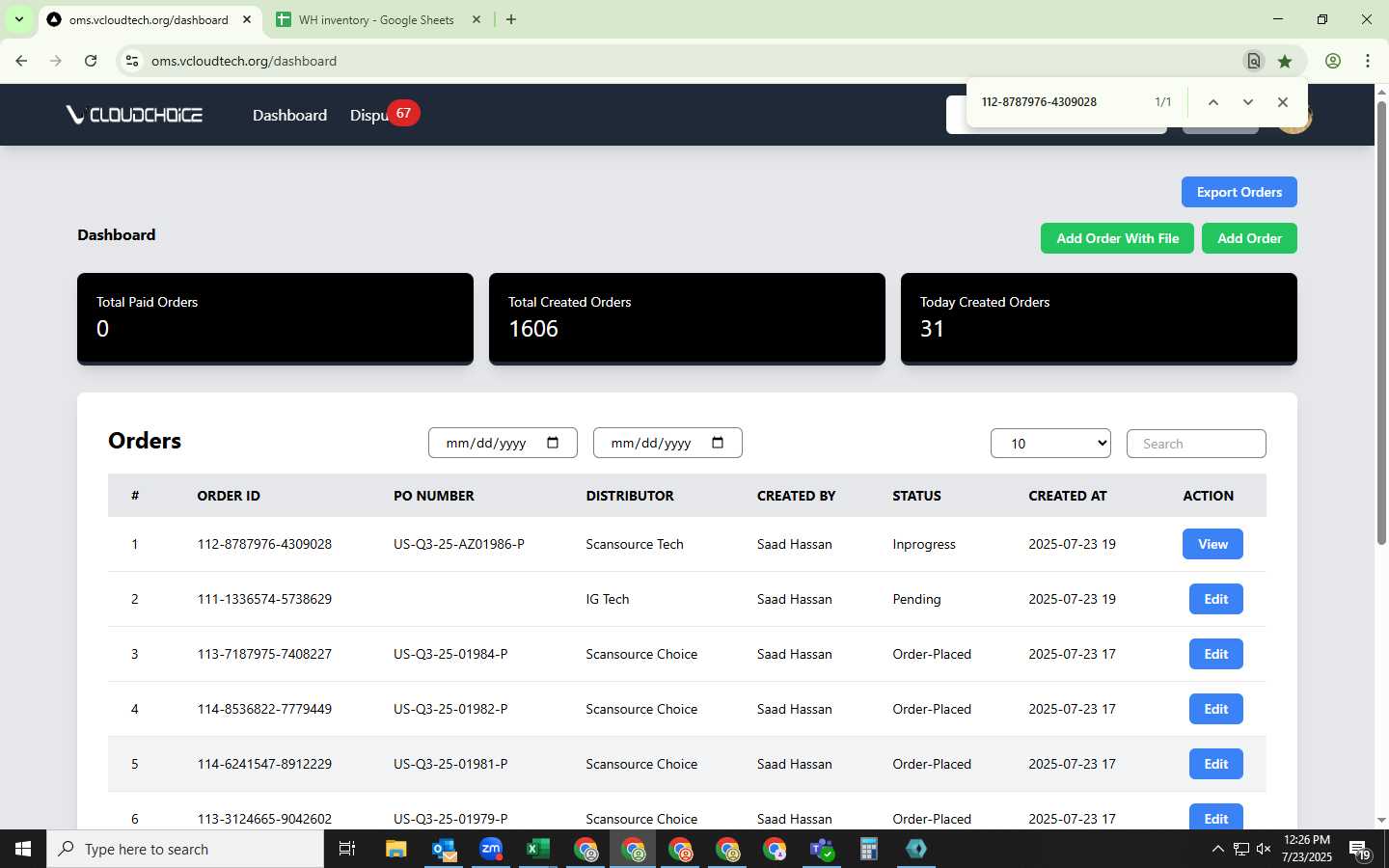Open calendar icon of the second date field
Image resolution: width=1389 pixels, height=868 pixels.
coord(718,443)
